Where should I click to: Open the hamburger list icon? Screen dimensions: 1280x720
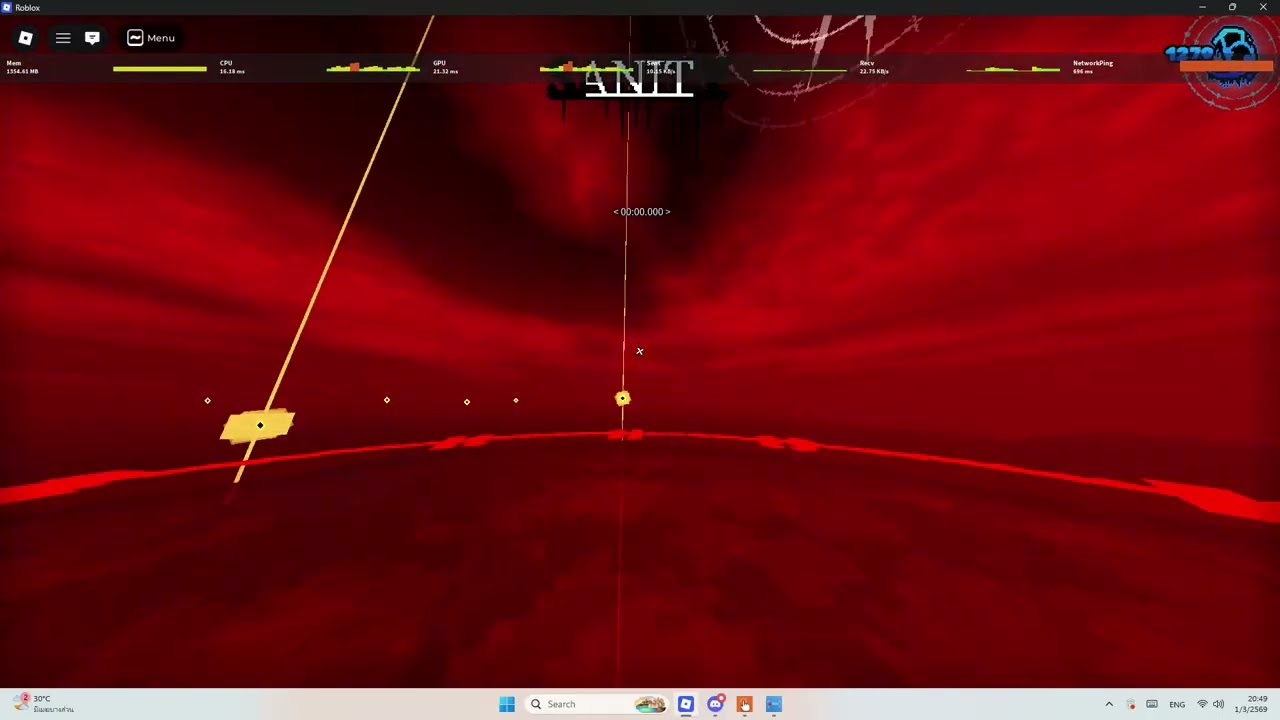tap(63, 38)
